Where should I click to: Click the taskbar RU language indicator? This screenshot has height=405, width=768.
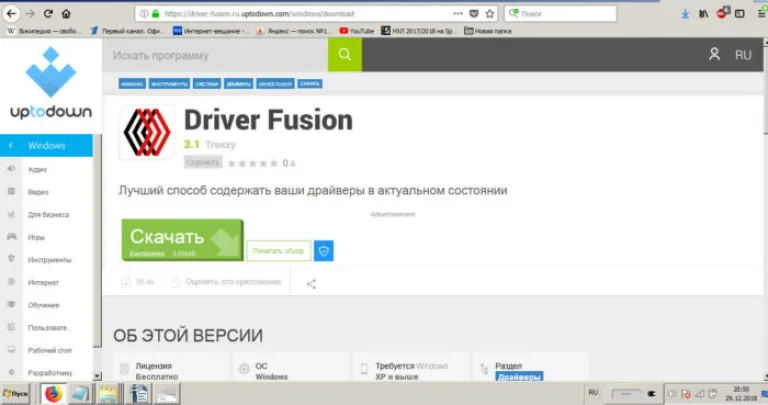point(593,393)
